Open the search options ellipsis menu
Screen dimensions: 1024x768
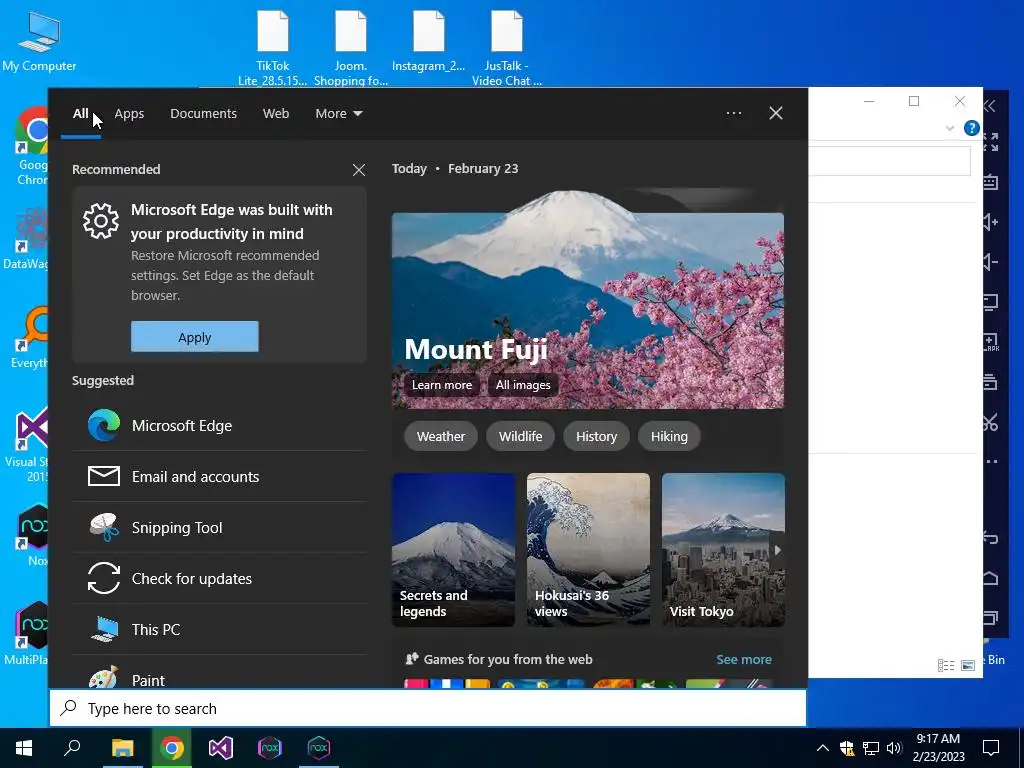pos(733,113)
